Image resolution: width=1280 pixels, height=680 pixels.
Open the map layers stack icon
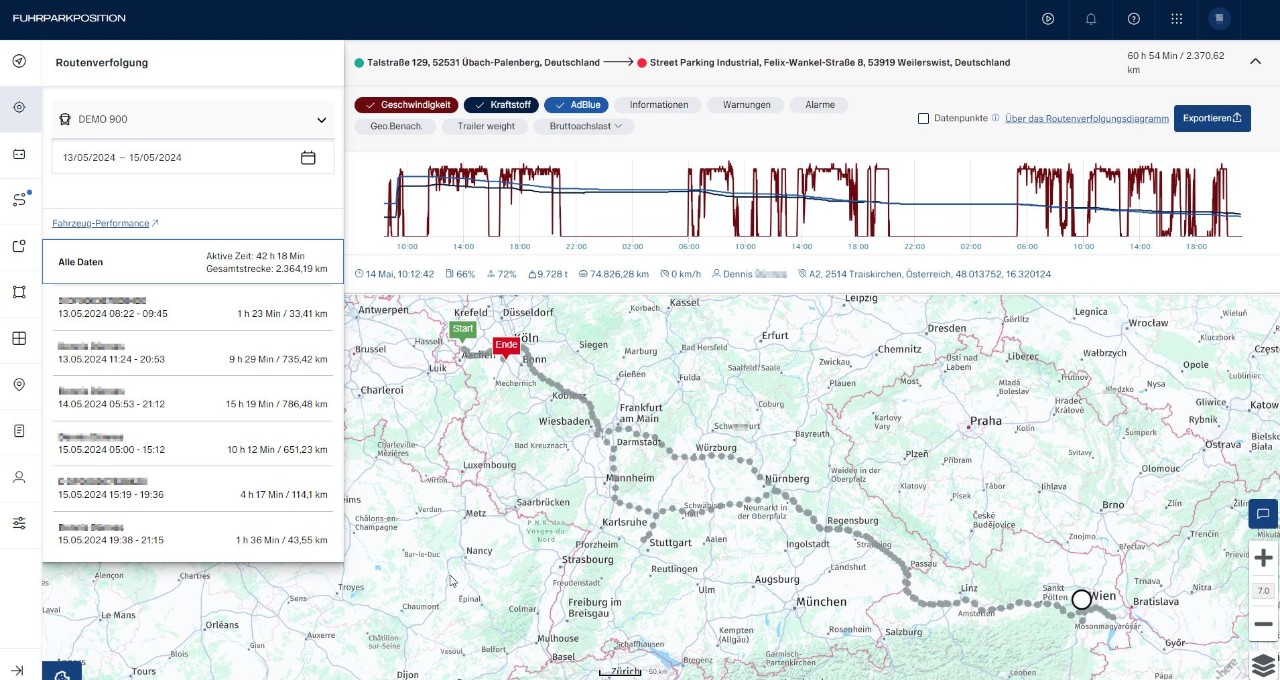click(1263, 664)
